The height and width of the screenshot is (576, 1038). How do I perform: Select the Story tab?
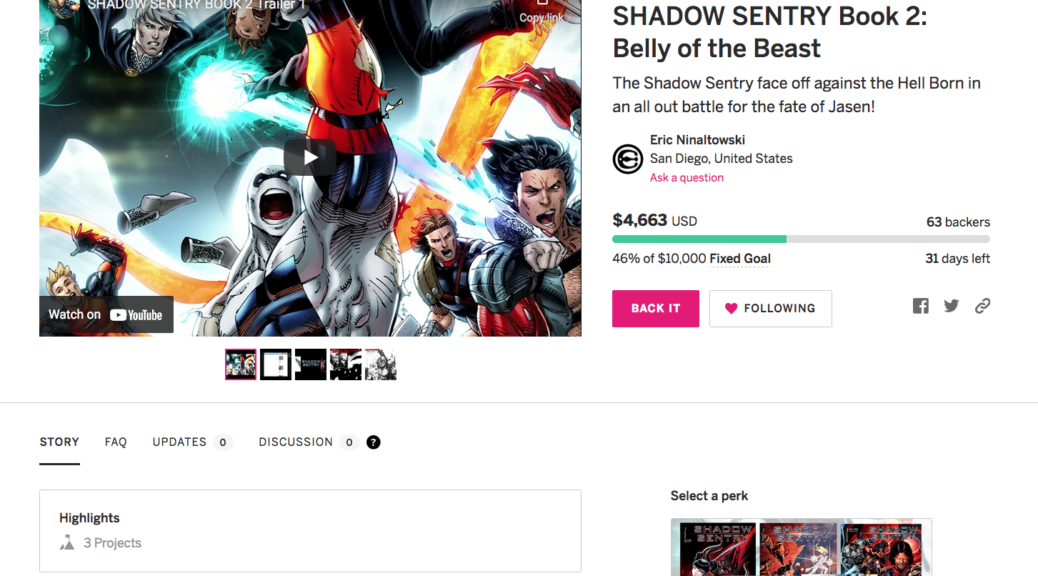pos(60,442)
